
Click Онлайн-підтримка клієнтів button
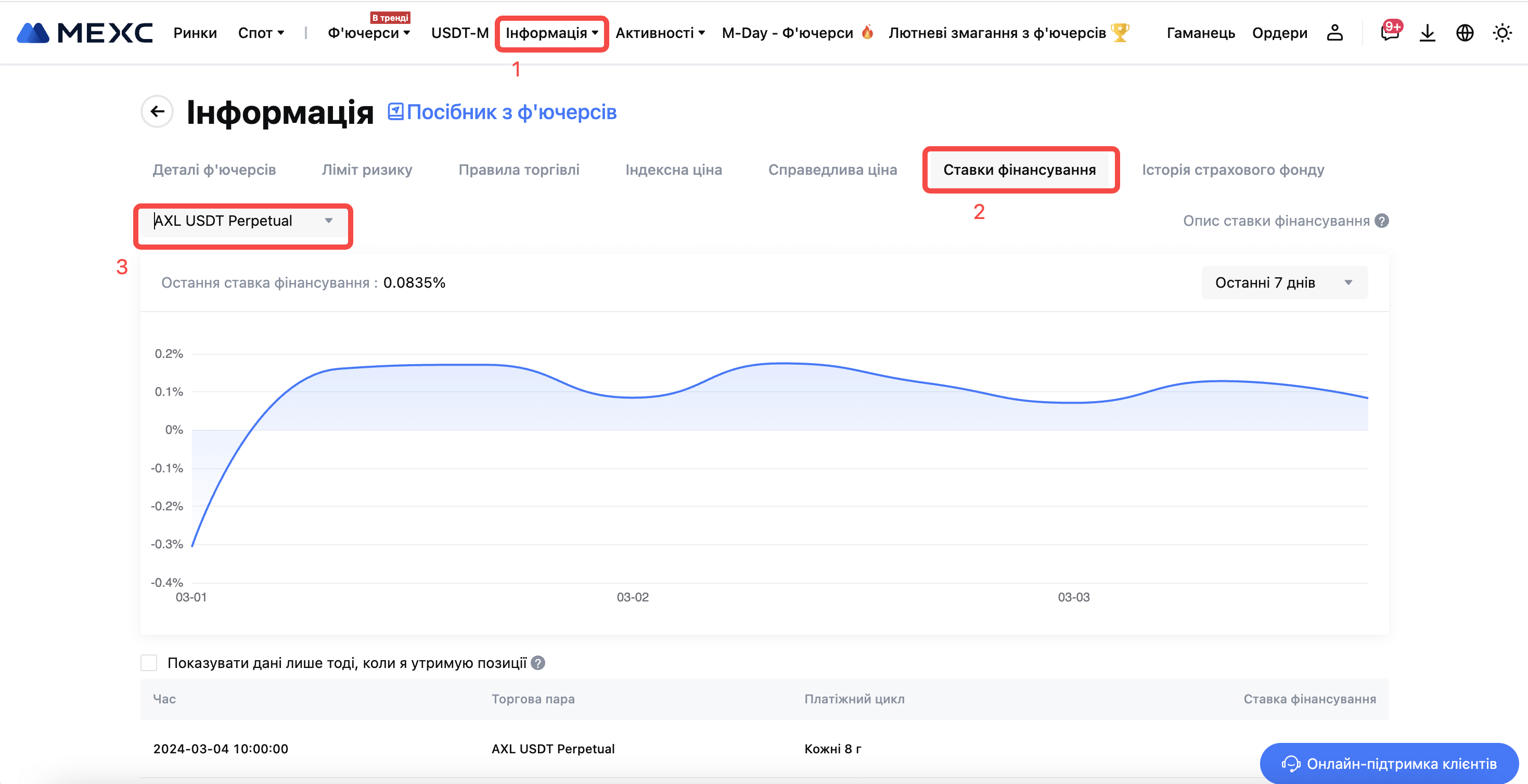coord(1389,763)
